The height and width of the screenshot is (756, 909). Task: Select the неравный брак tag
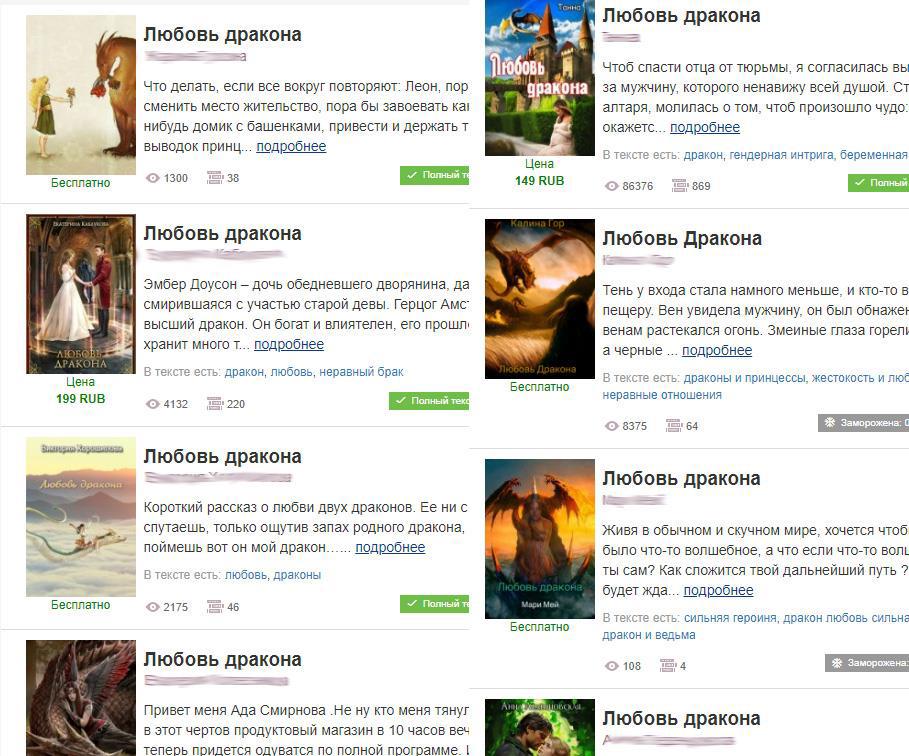coord(361,372)
